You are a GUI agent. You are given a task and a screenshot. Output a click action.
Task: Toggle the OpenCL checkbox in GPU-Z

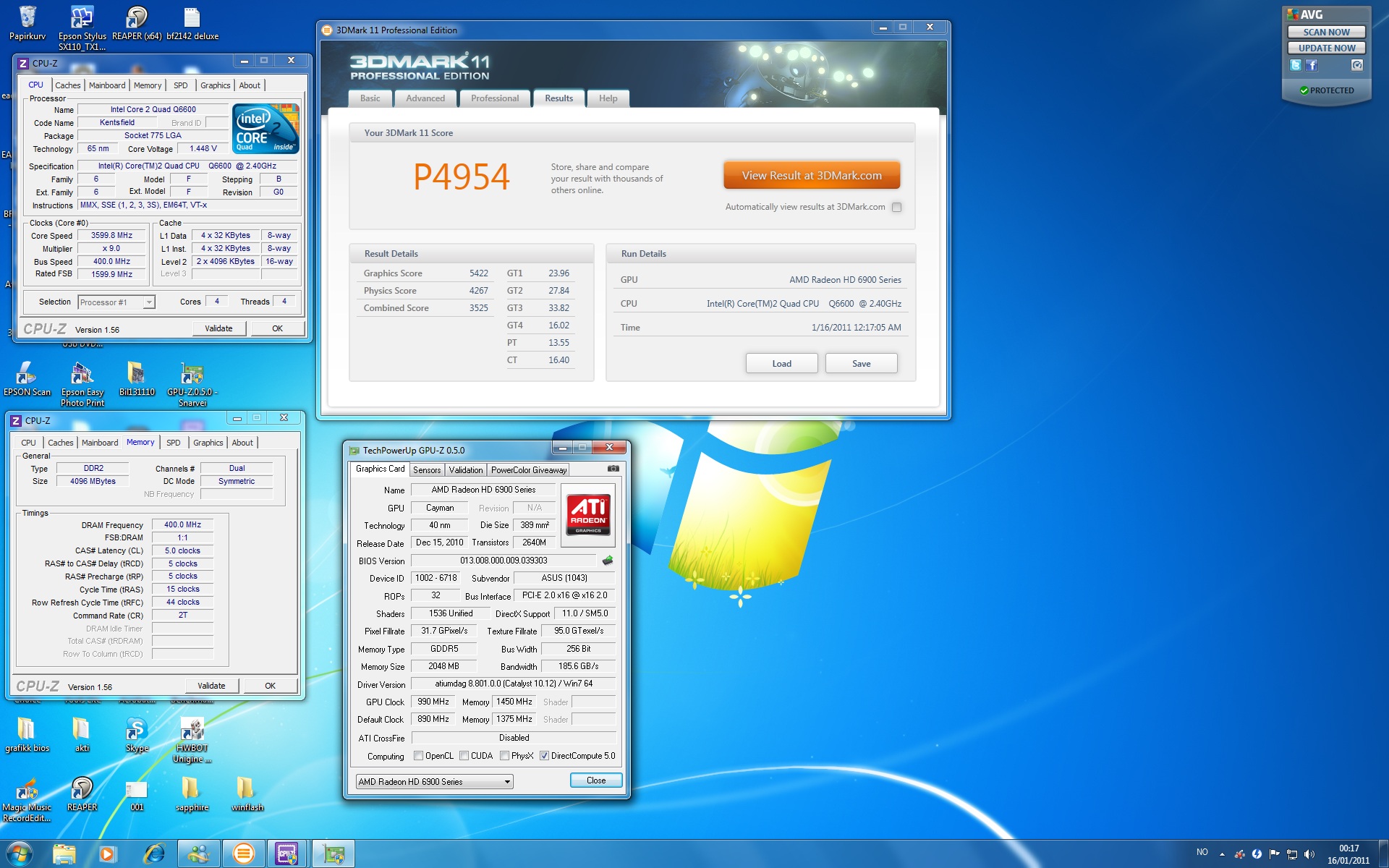(418, 756)
